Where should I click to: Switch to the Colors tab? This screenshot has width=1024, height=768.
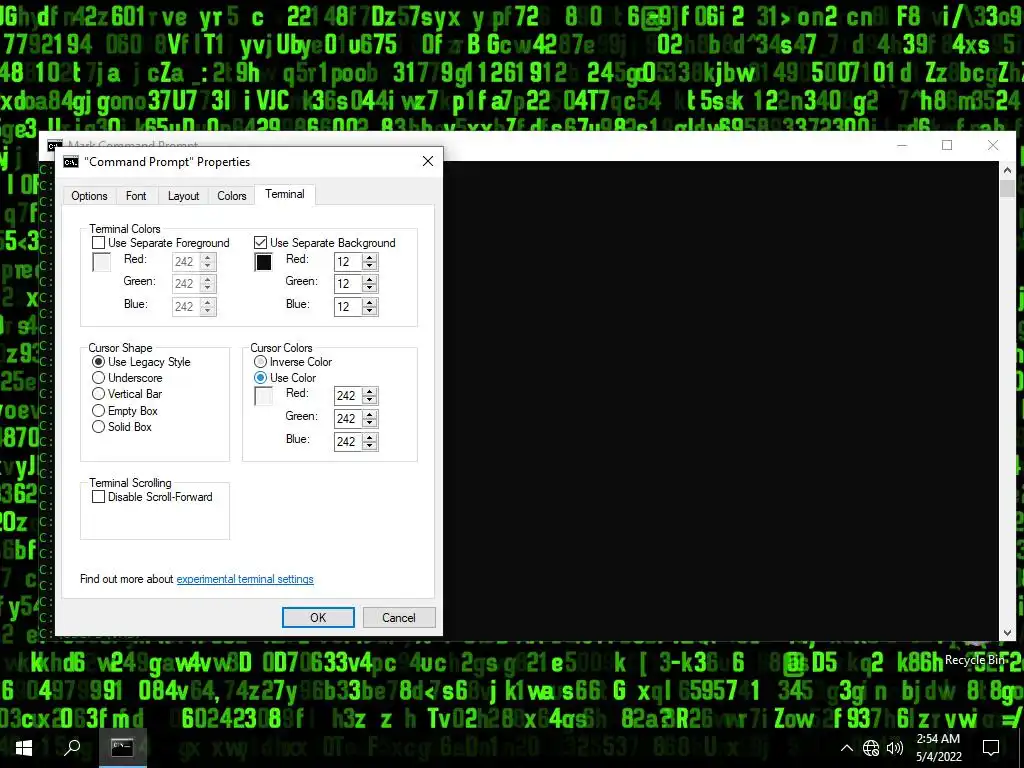point(231,196)
